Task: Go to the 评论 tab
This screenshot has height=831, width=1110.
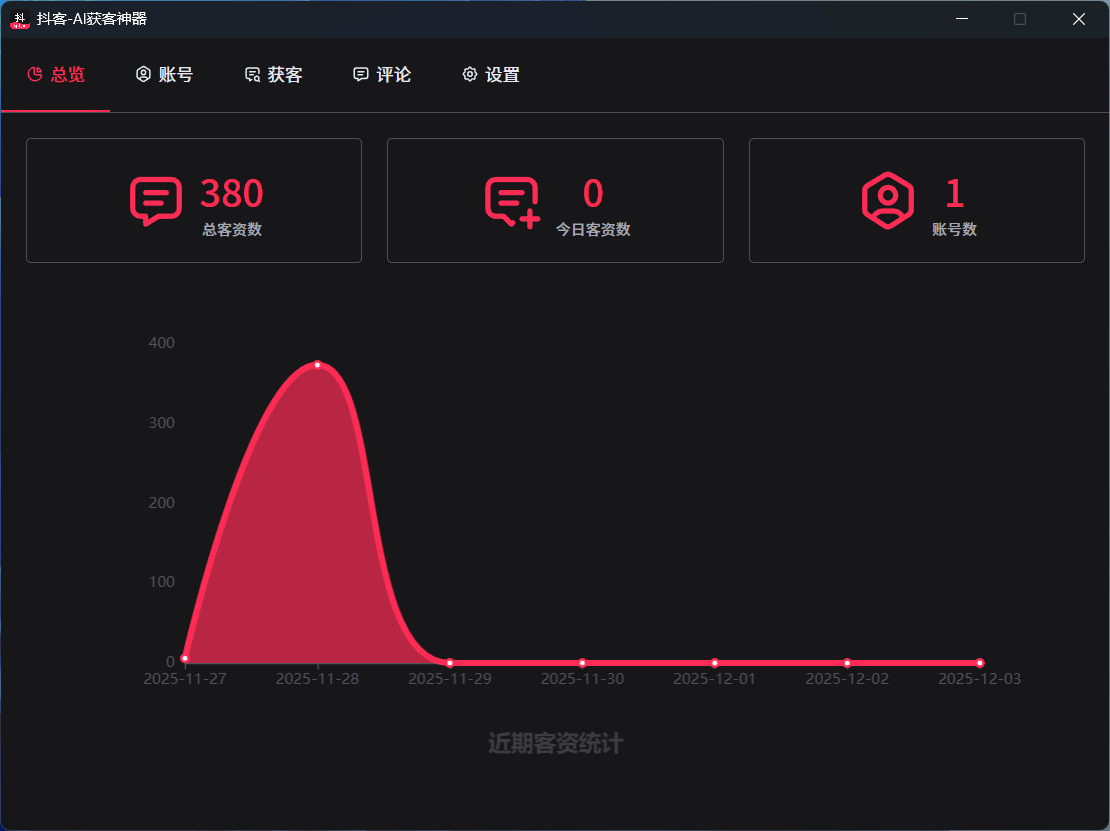Action: (x=383, y=75)
